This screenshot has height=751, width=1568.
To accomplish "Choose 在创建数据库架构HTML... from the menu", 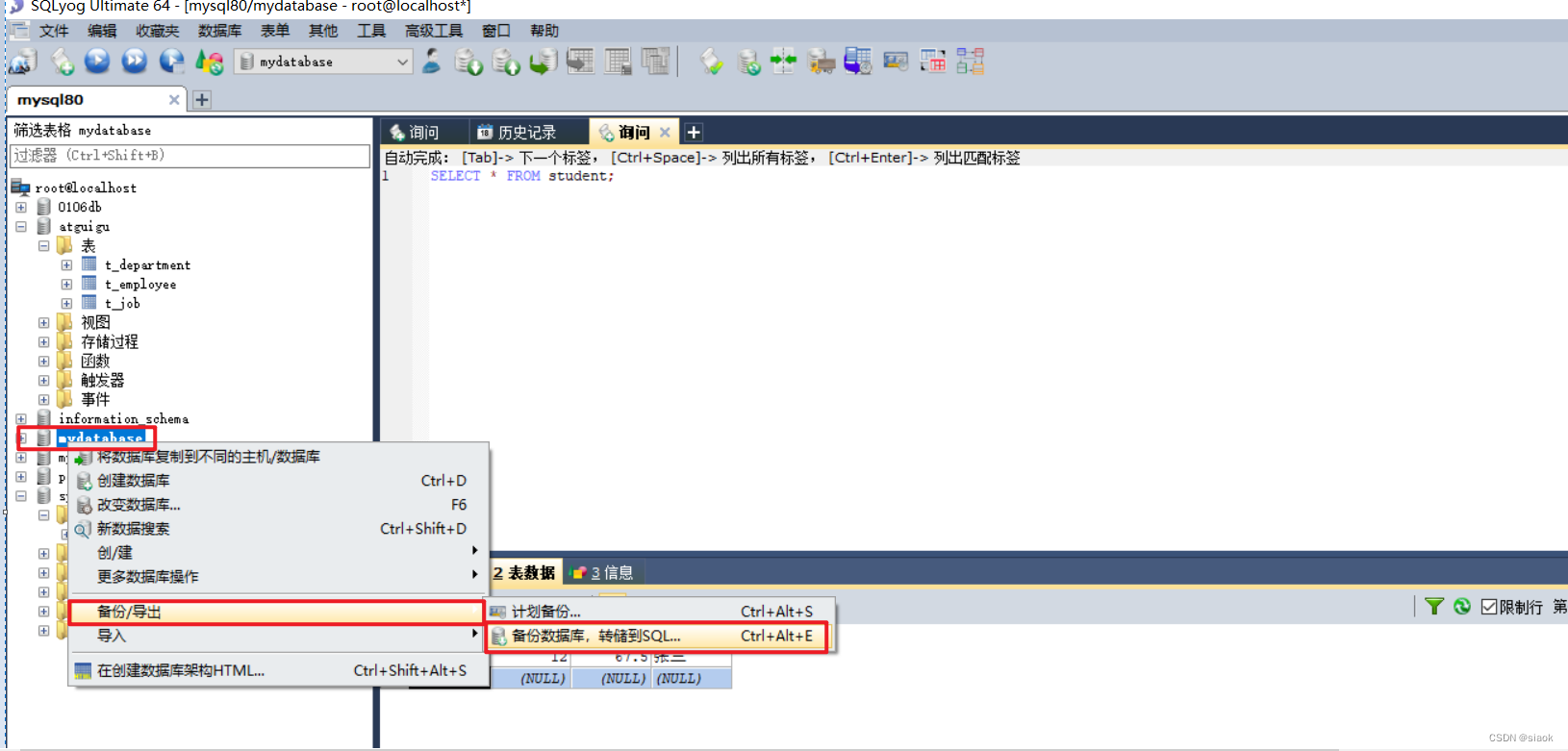I will pos(278,670).
